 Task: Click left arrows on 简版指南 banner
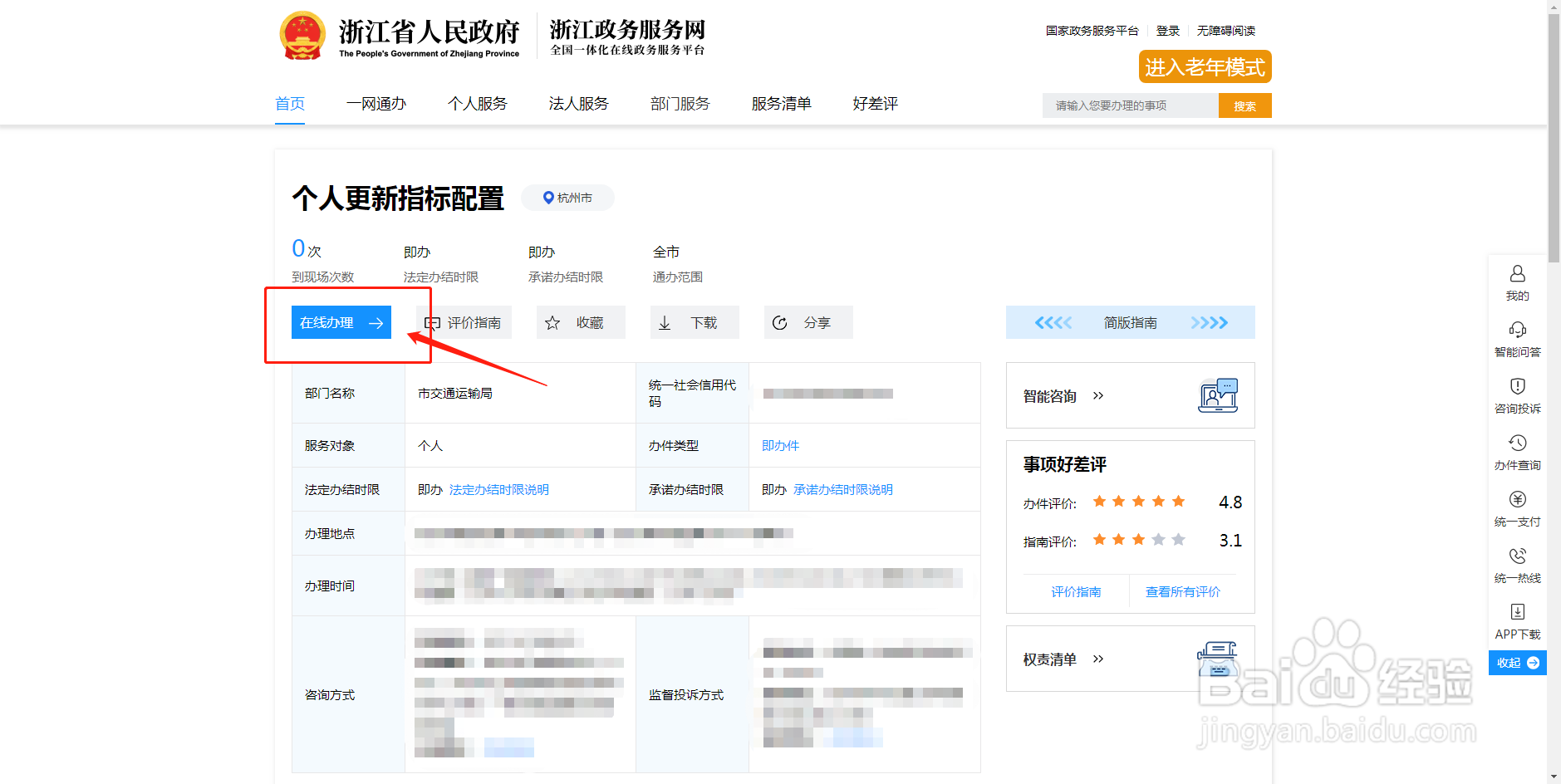(x=1053, y=323)
